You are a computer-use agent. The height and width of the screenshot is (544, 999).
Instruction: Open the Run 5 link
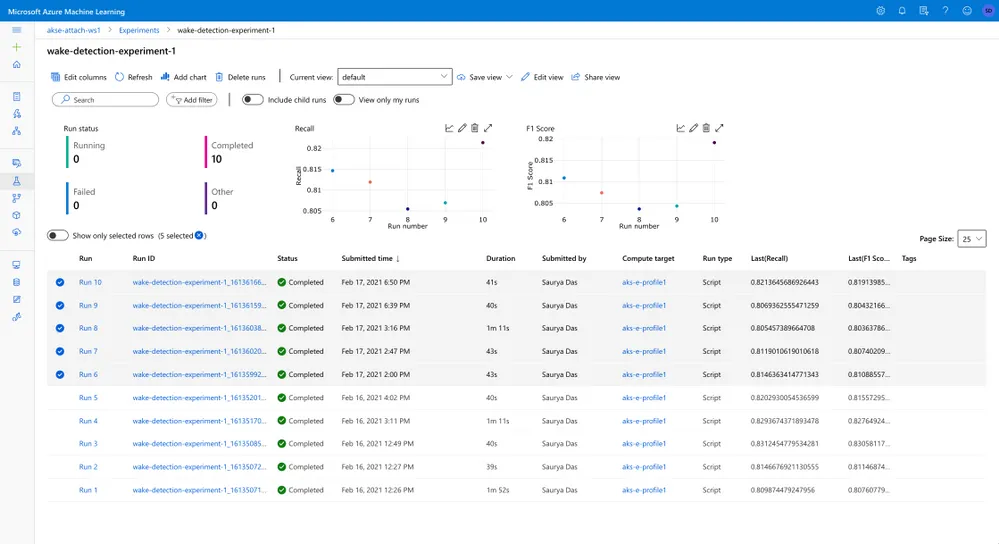pos(89,397)
